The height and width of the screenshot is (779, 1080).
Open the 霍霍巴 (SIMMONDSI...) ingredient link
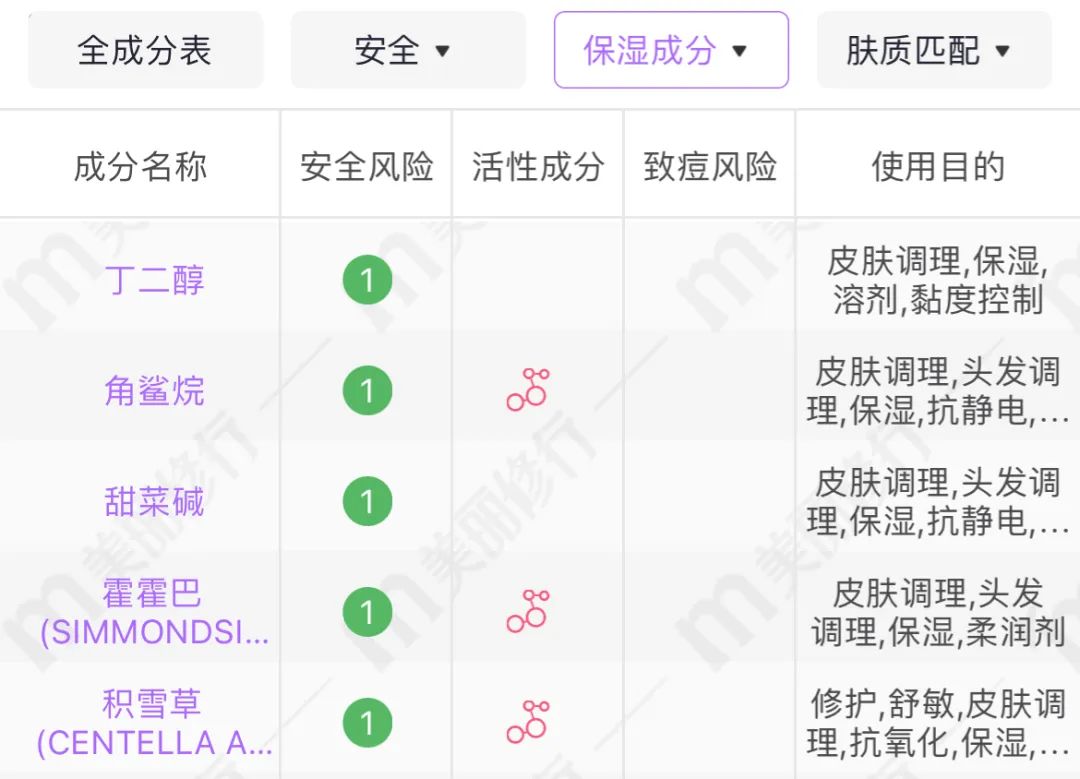154,611
